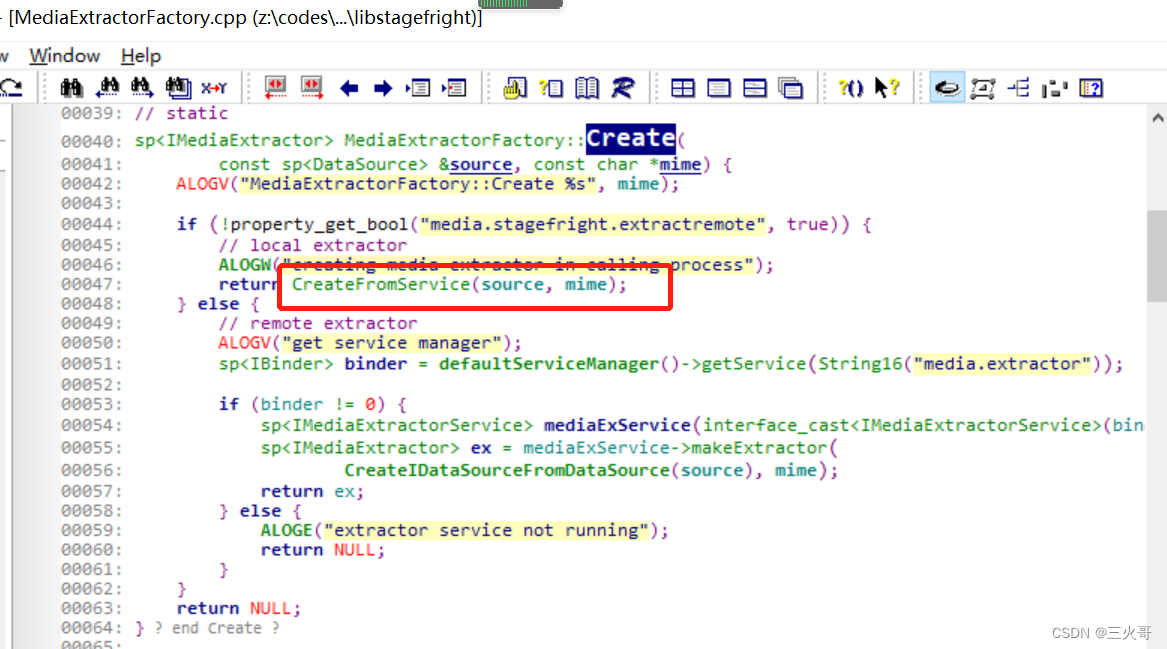Click the Go Forward blue arrow

pos(383,89)
